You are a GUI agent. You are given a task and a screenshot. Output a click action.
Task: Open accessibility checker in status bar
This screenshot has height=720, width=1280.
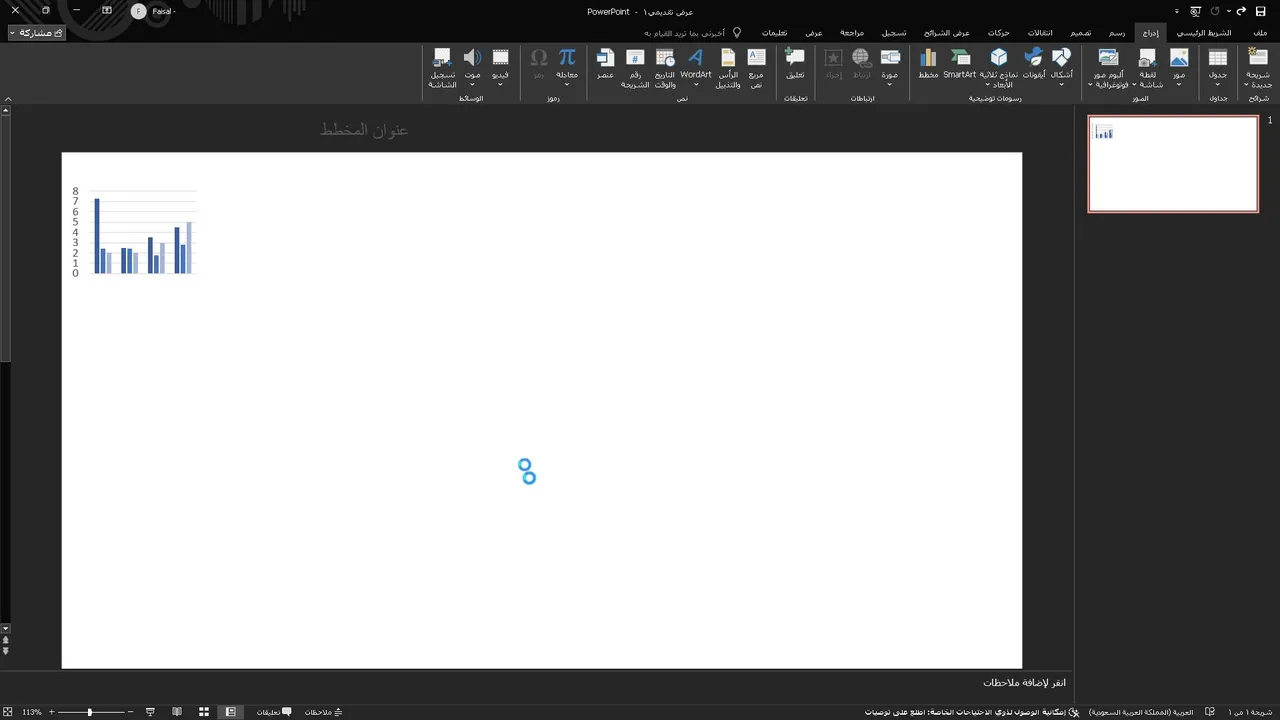click(x=972, y=712)
